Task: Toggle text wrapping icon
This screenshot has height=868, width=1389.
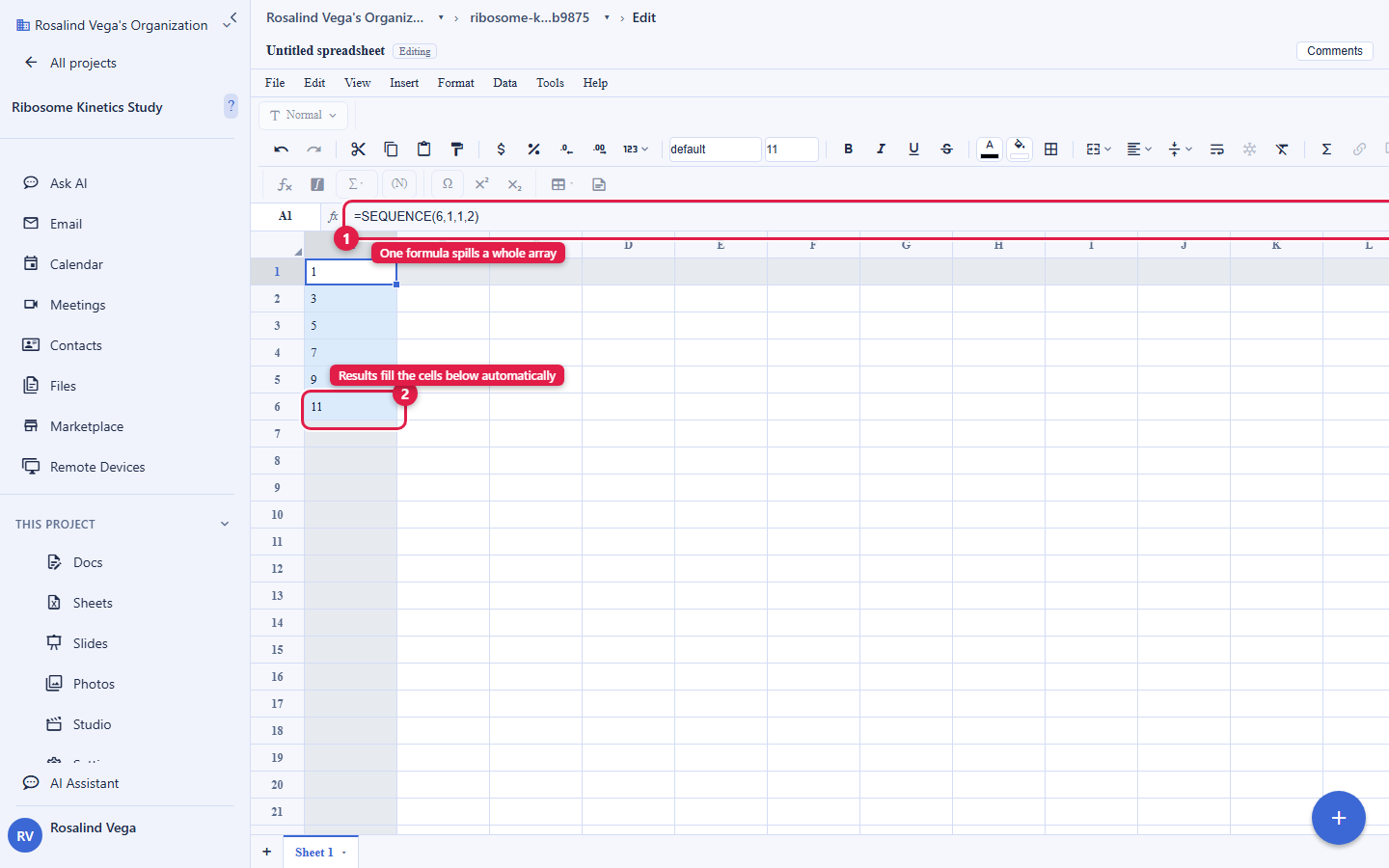Action: pyautogui.click(x=1216, y=149)
